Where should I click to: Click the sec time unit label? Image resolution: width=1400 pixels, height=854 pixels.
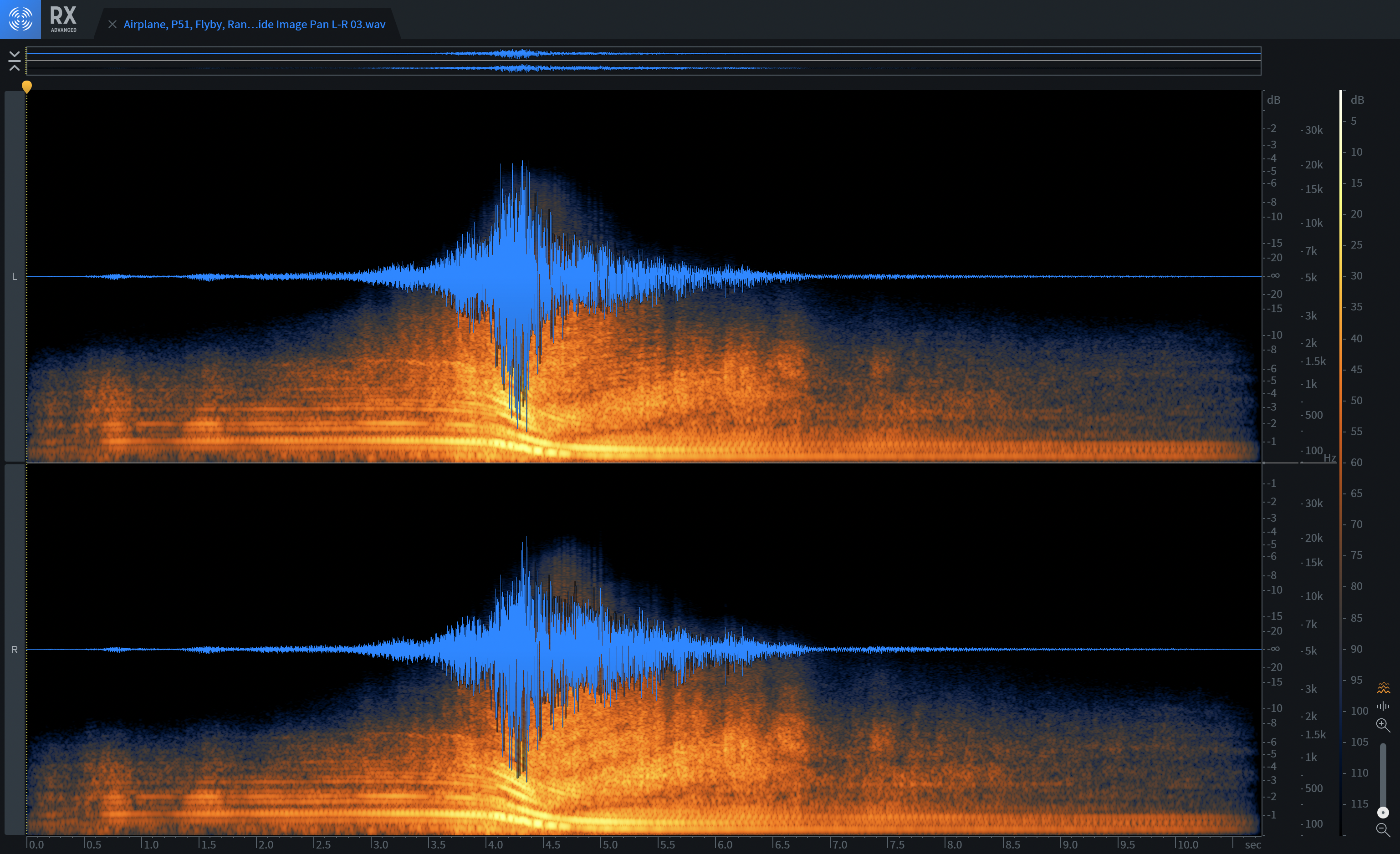[1252, 844]
